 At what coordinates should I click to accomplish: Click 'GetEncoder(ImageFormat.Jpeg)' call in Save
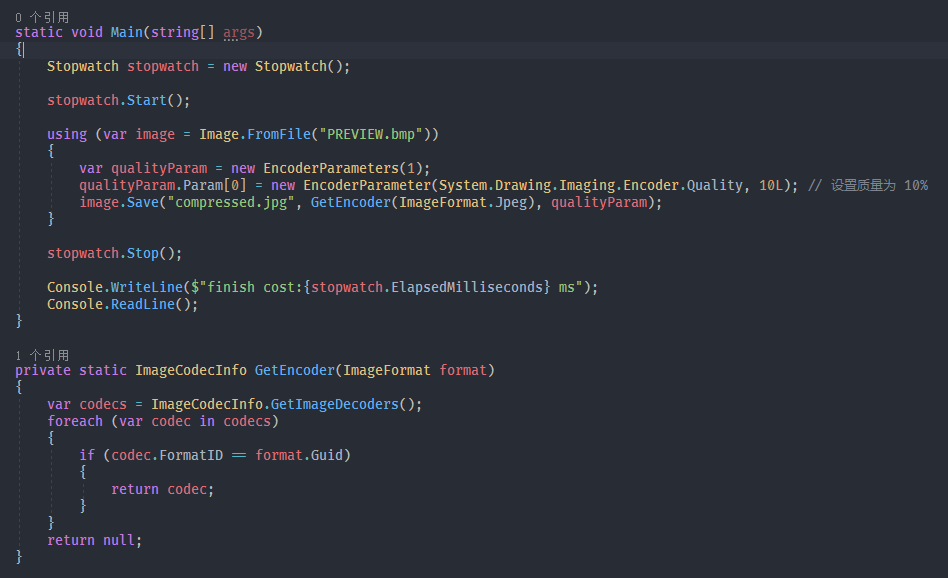click(x=423, y=203)
